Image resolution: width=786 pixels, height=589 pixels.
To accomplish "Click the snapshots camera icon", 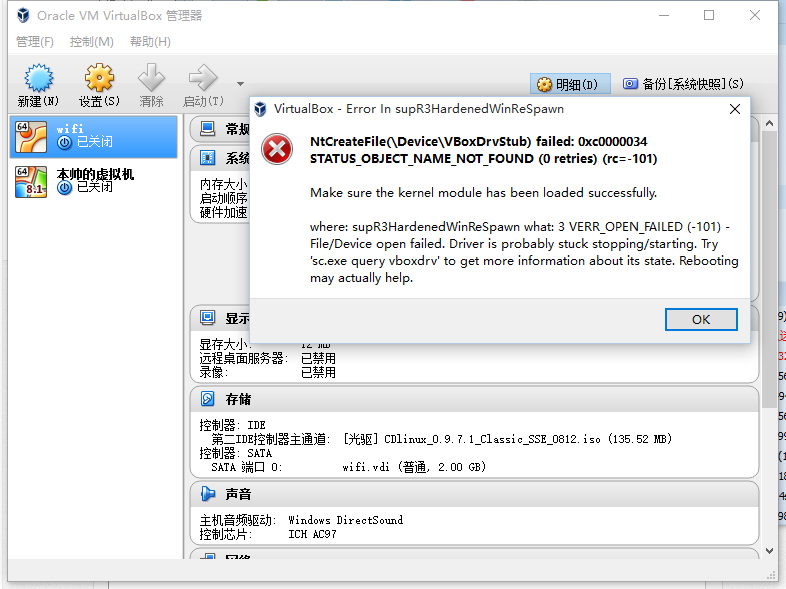I will (630, 83).
